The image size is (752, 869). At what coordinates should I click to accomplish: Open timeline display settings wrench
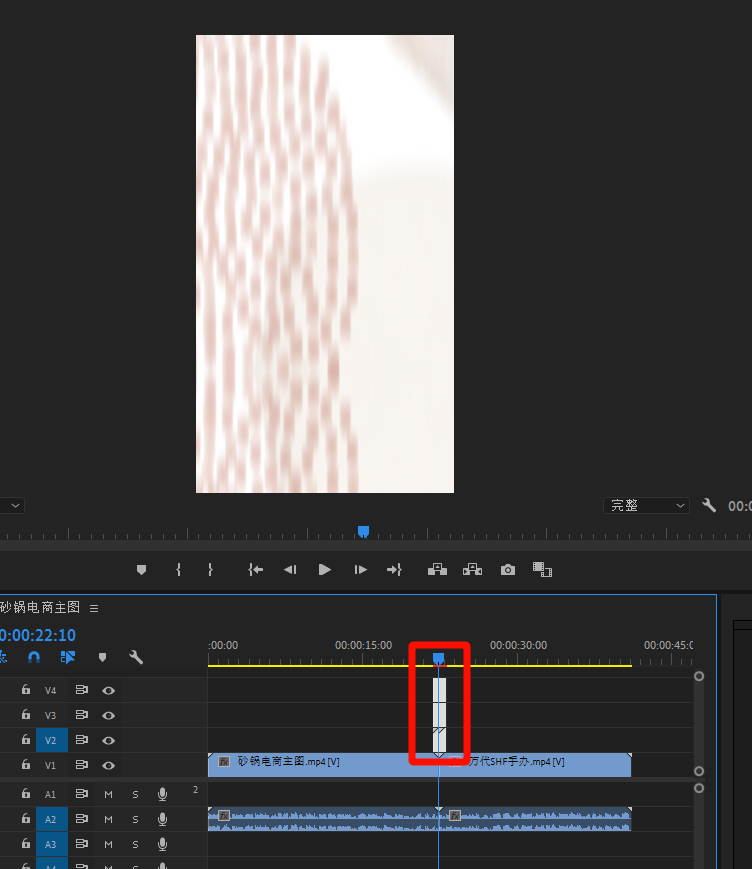pyautogui.click(x=136, y=657)
